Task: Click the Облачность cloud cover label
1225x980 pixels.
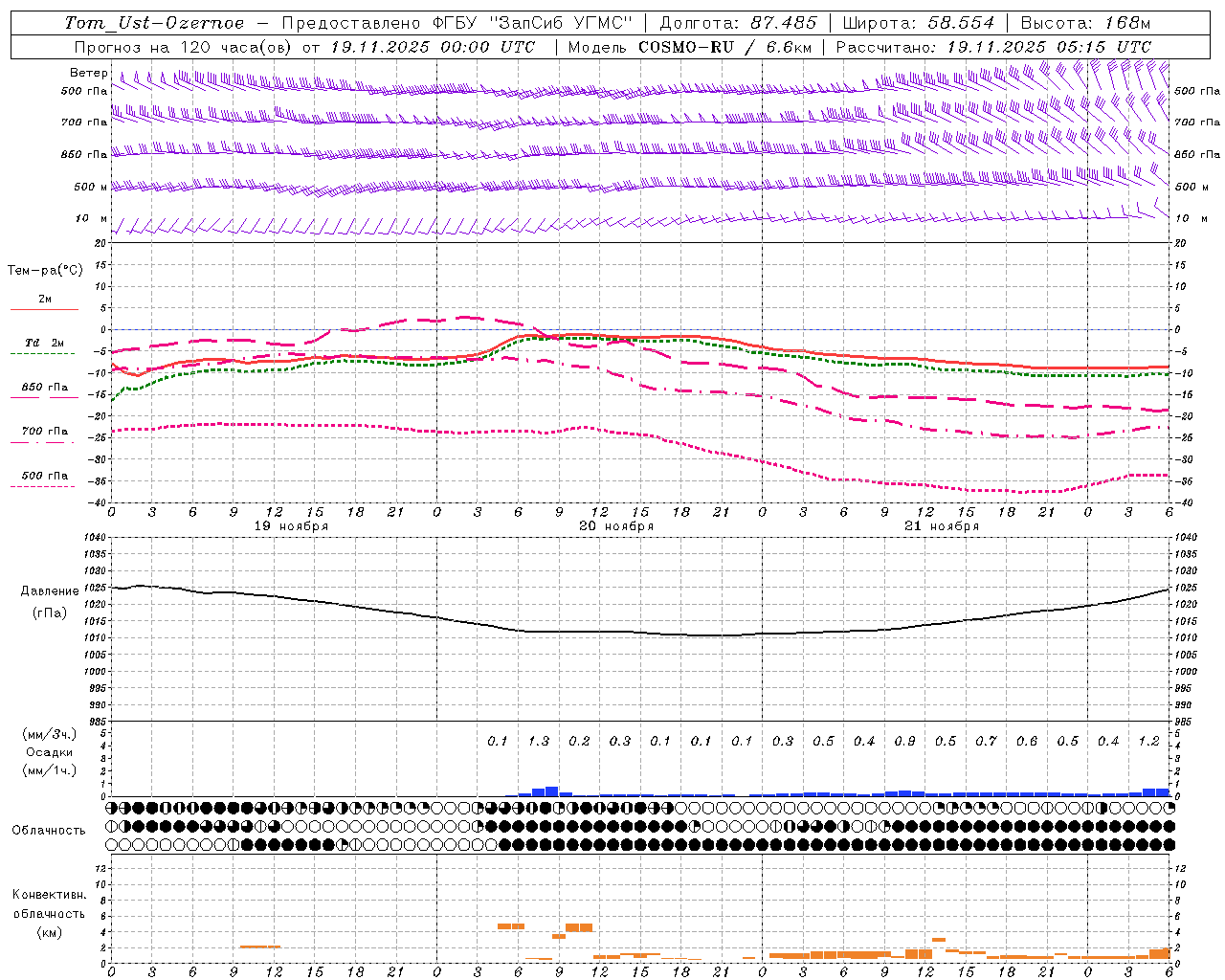Action: pos(49,830)
